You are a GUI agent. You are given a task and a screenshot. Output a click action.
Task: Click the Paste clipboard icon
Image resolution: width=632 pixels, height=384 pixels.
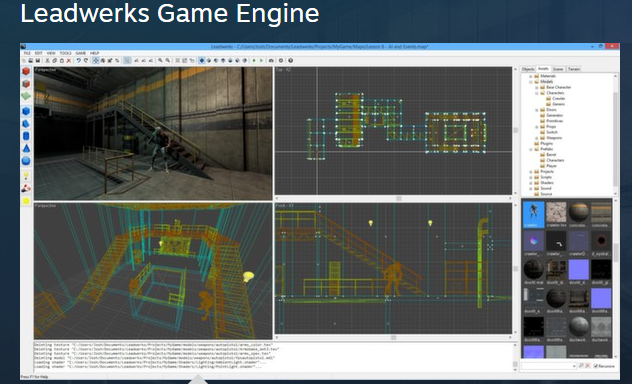(62, 60)
